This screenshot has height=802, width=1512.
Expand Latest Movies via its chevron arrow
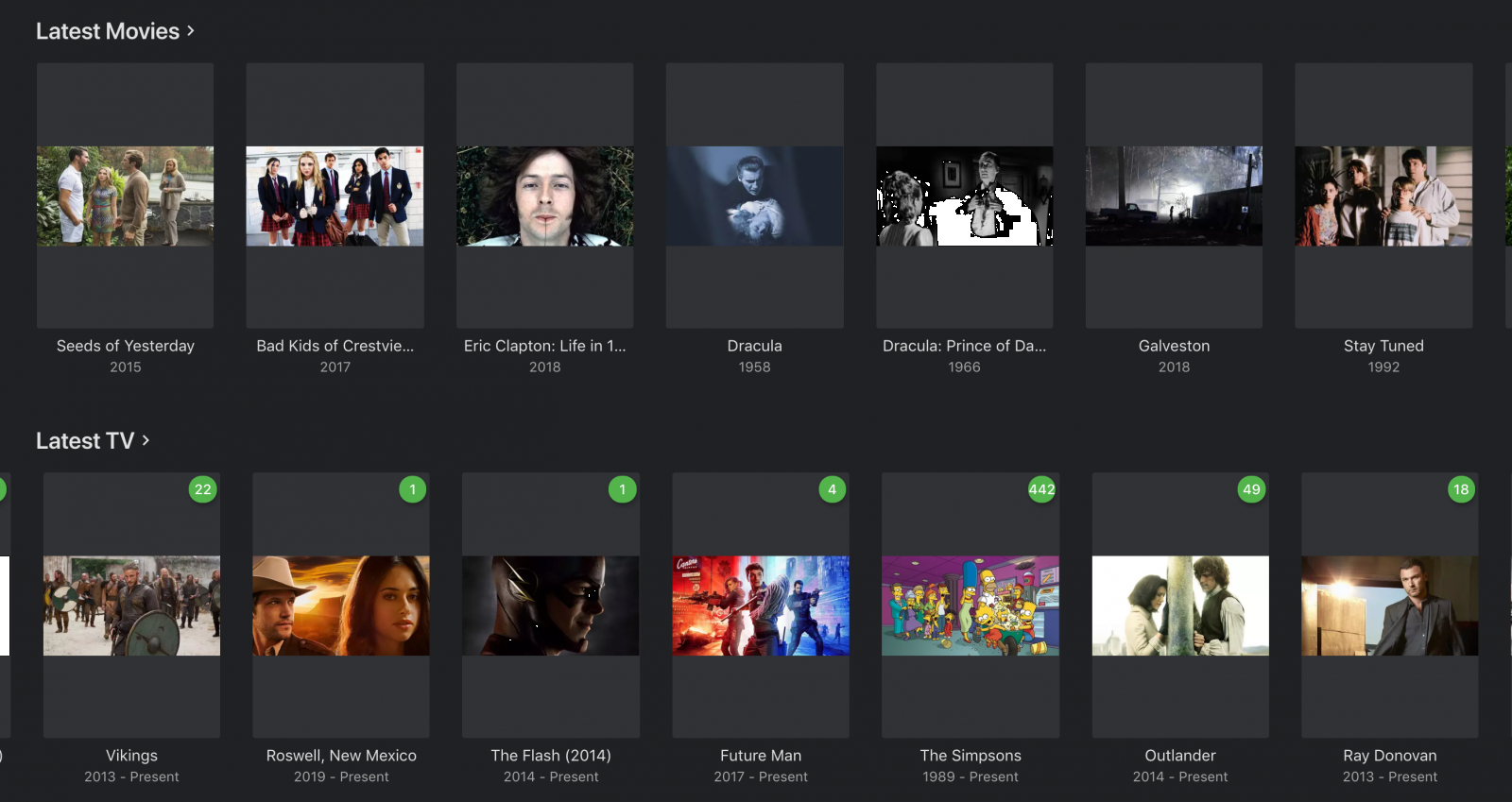pyautogui.click(x=190, y=30)
